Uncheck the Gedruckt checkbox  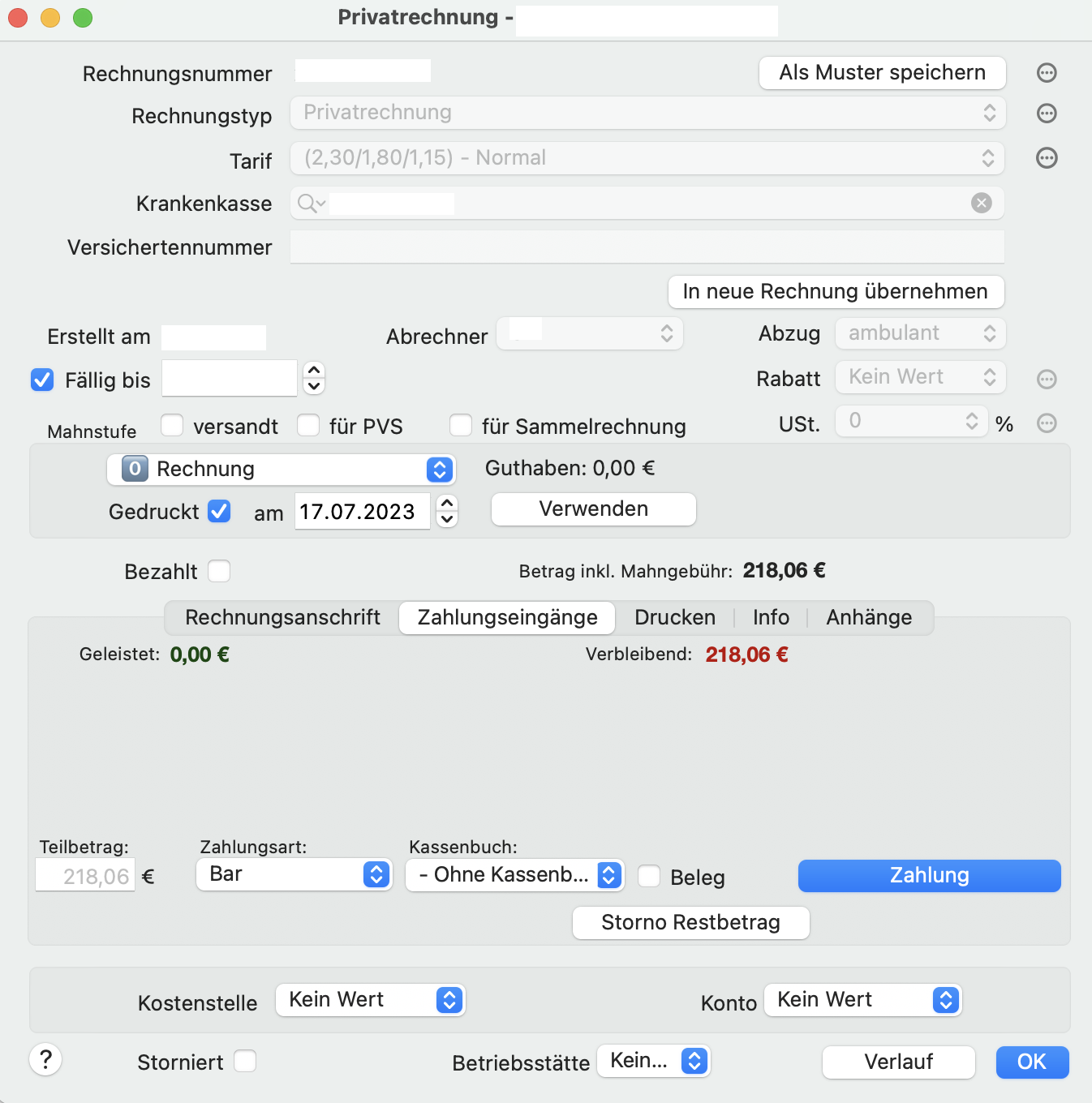(219, 511)
